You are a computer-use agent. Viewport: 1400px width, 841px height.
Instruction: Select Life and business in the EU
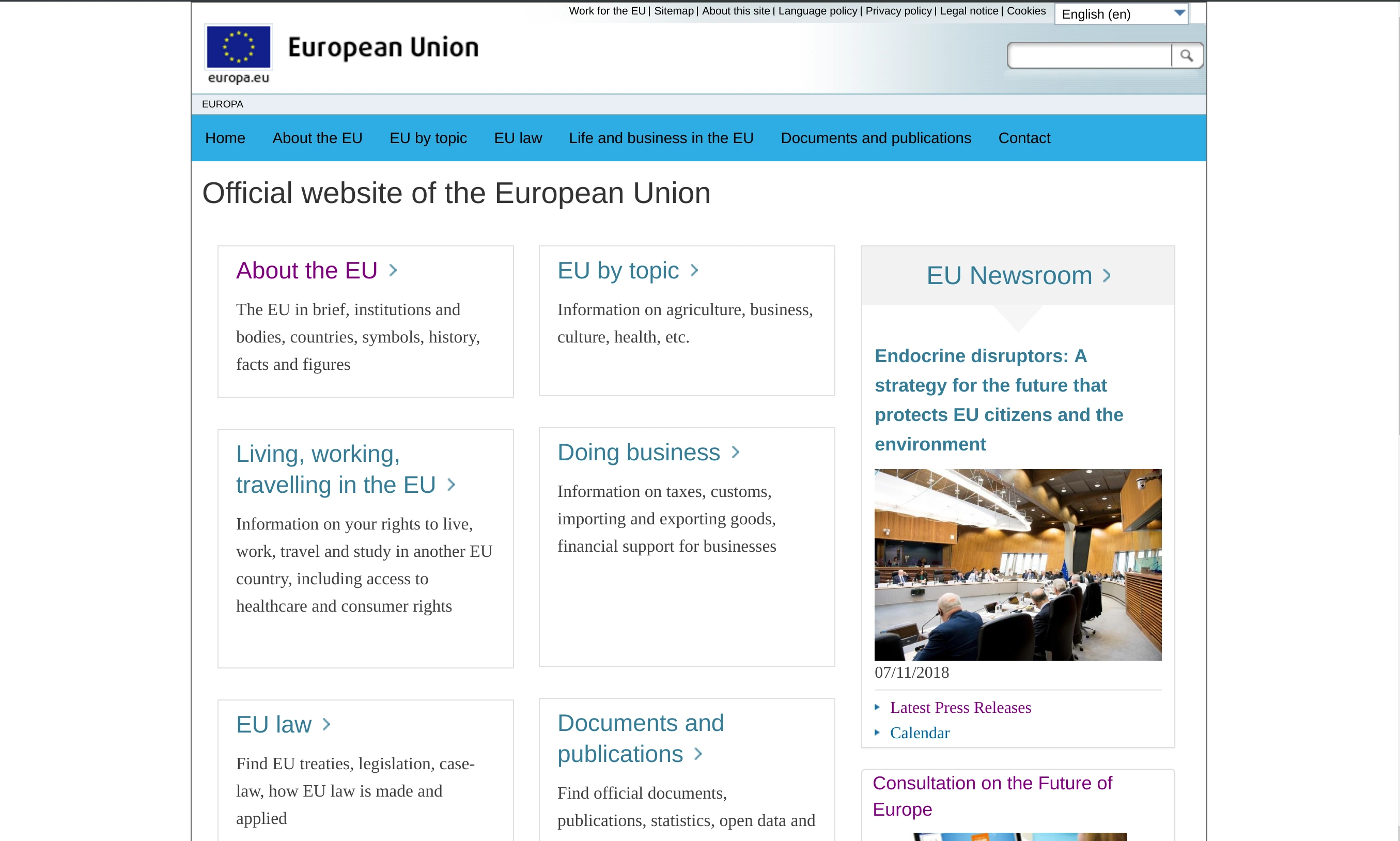click(x=661, y=138)
